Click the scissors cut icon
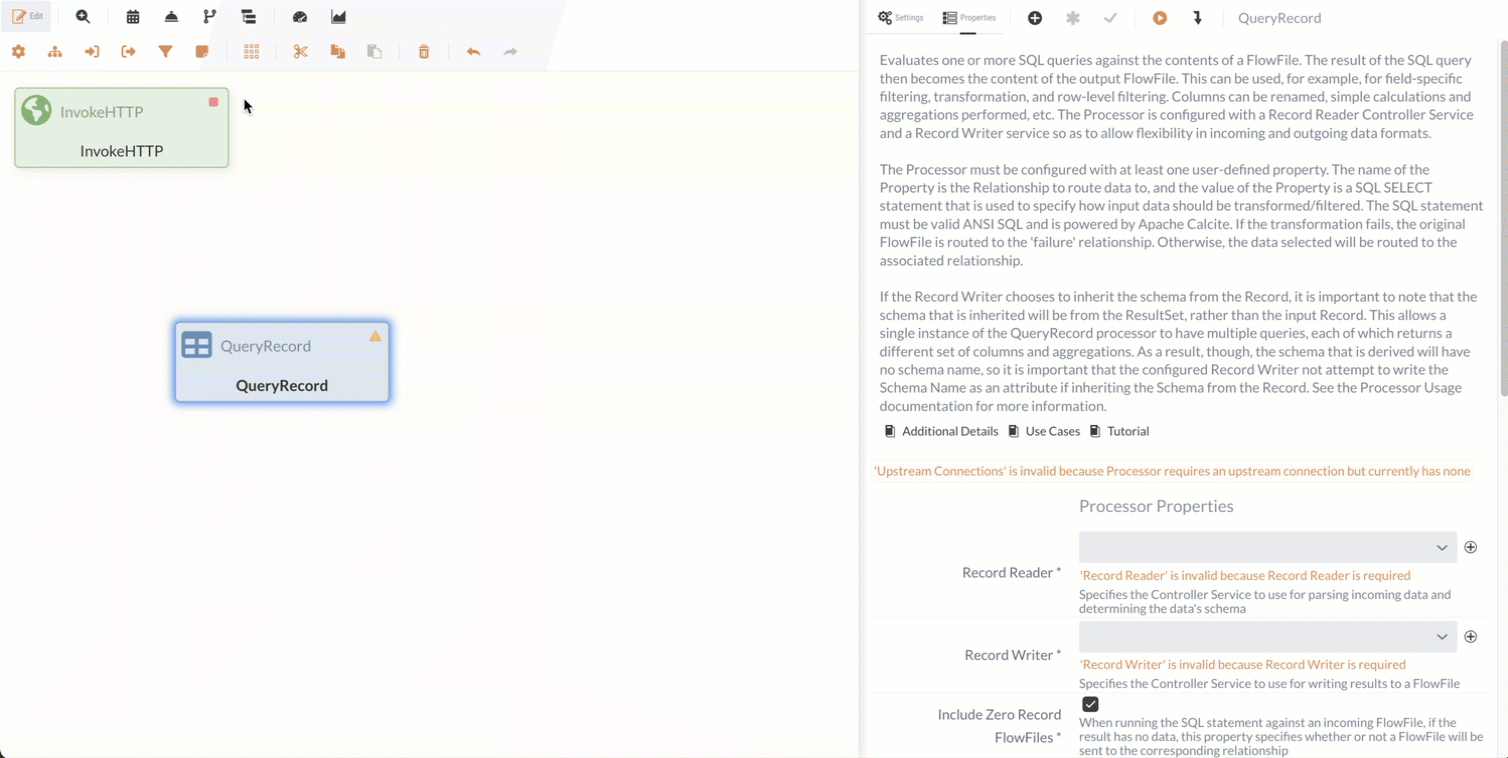This screenshot has width=1508, height=758. tap(300, 52)
